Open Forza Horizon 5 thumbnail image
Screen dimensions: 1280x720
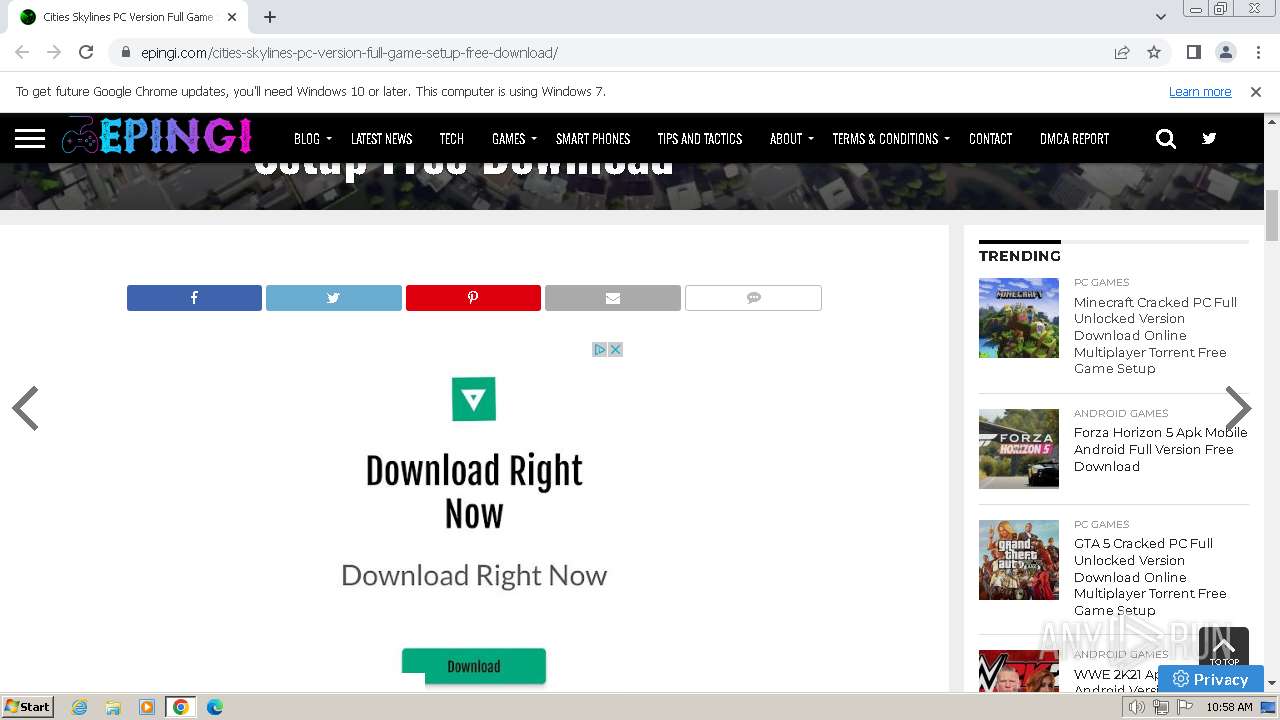[x=1019, y=449]
